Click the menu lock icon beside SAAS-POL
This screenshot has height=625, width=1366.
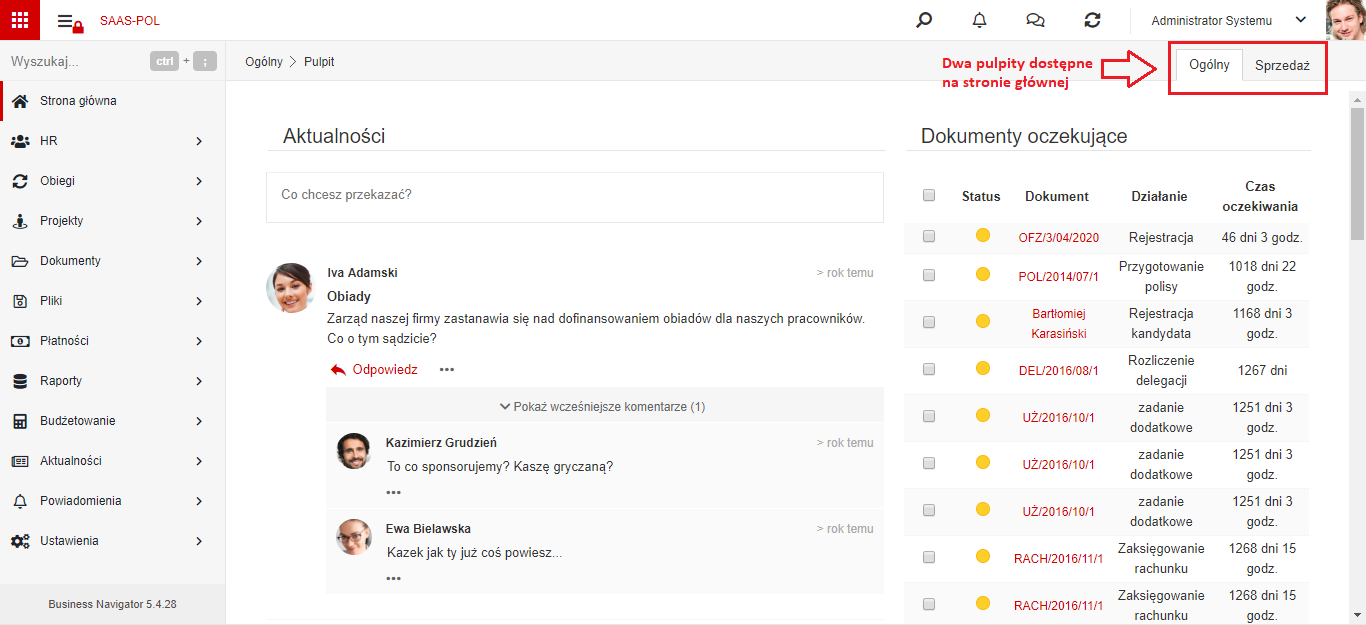pyautogui.click(x=70, y=21)
